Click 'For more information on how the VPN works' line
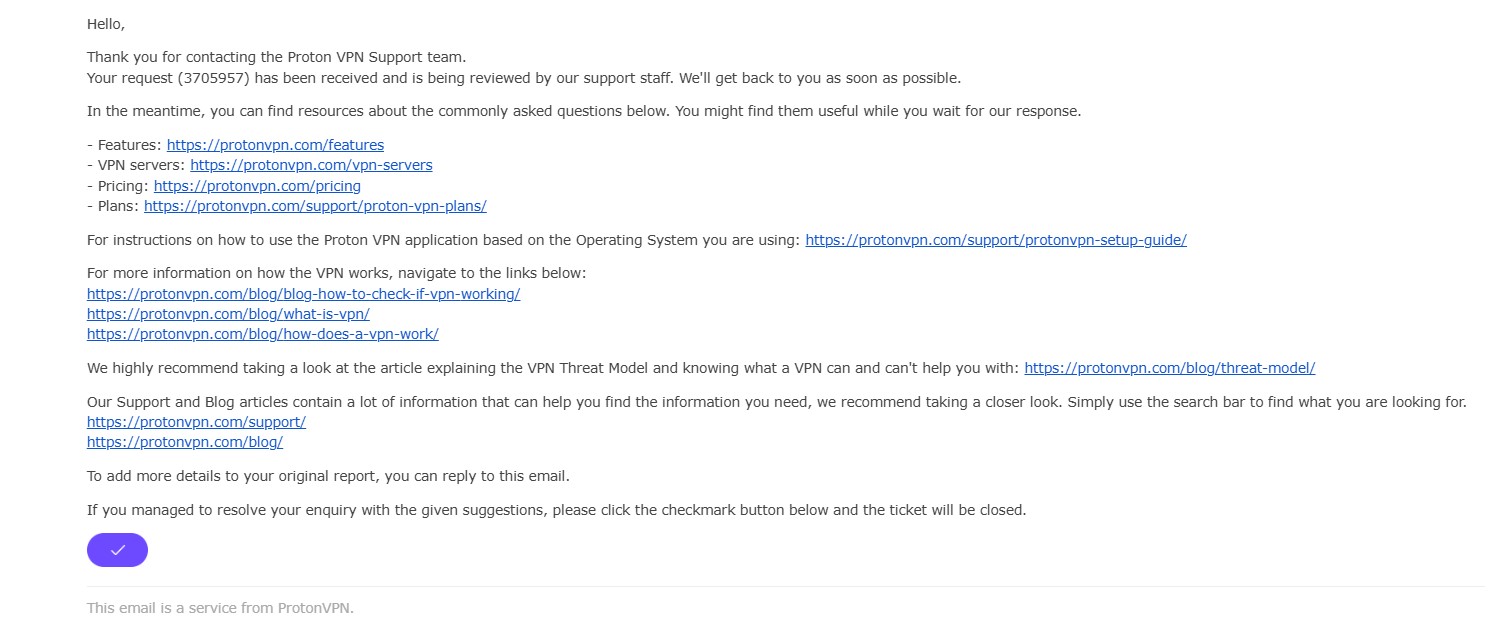The height and width of the screenshot is (622, 1505). point(337,273)
